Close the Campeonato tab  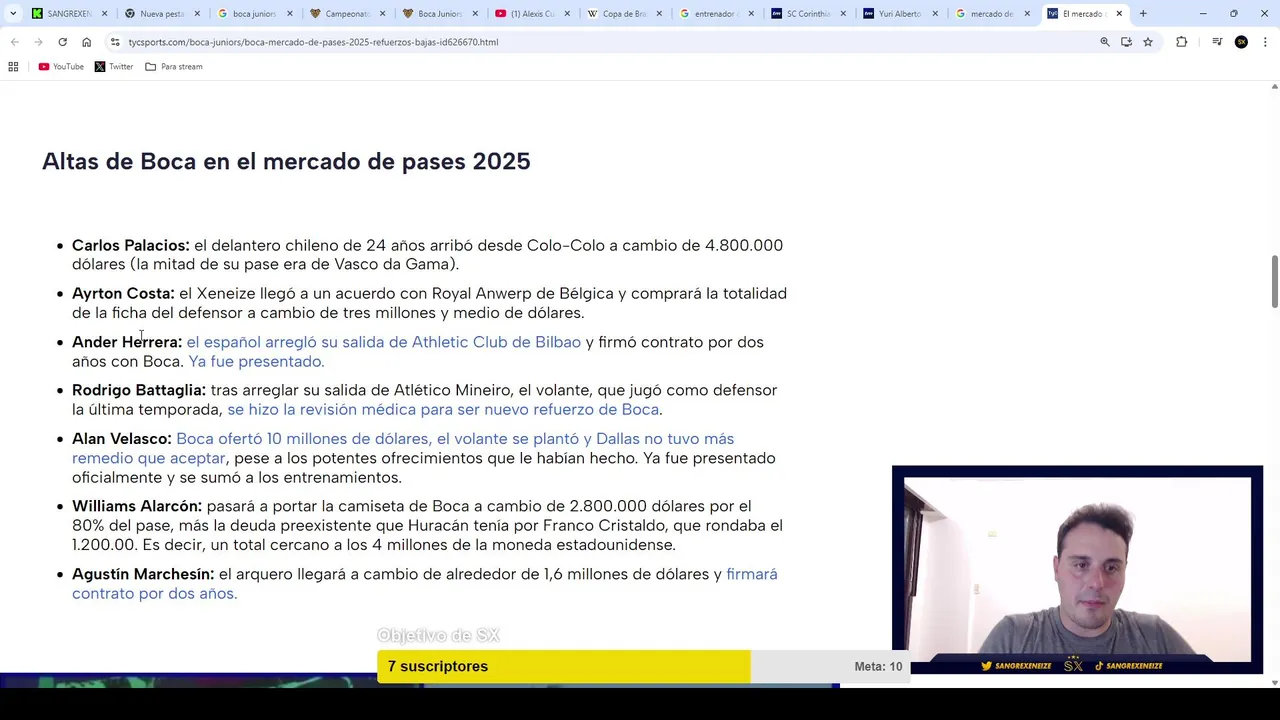tap(382, 14)
